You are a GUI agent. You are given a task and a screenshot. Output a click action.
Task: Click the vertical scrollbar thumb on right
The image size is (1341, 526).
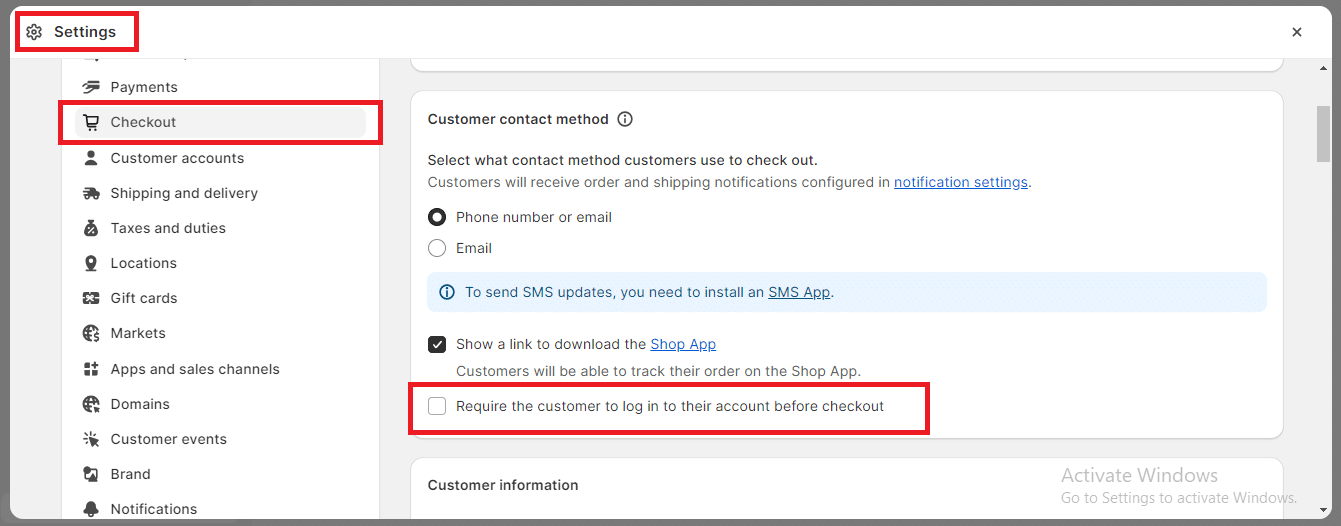tap(1323, 133)
